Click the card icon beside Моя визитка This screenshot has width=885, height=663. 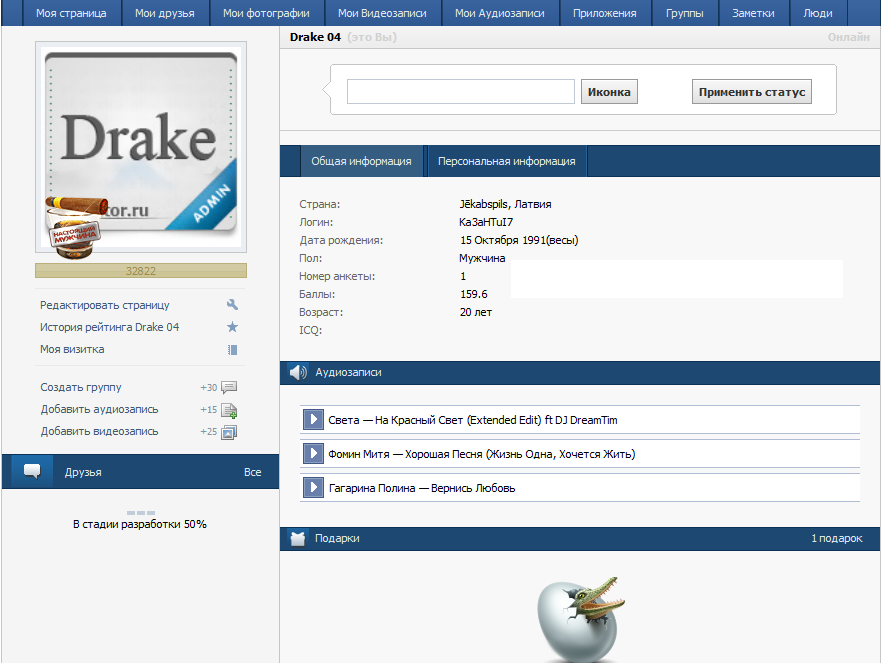click(x=232, y=350)
